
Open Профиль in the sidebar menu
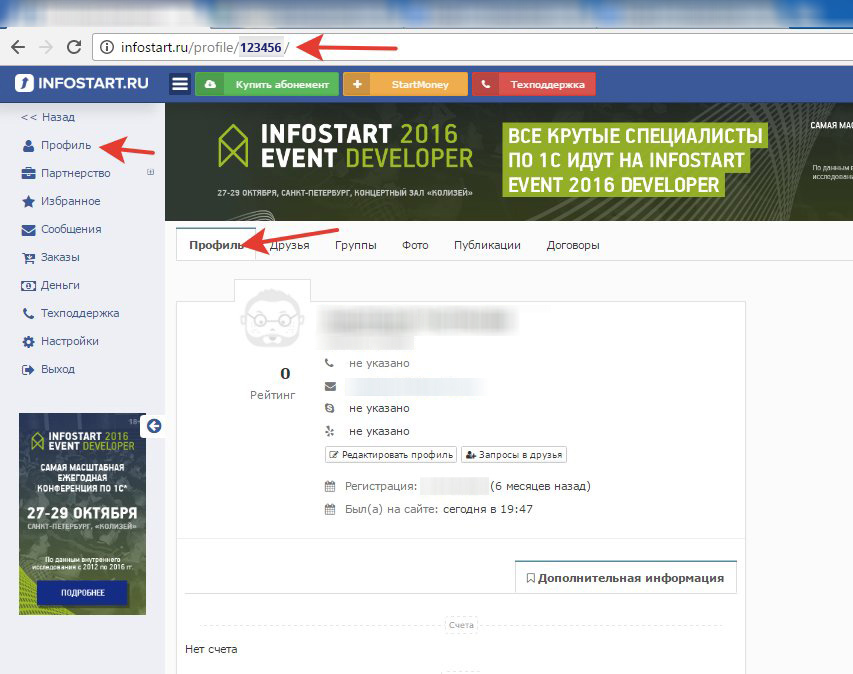(x=66, y=145)
